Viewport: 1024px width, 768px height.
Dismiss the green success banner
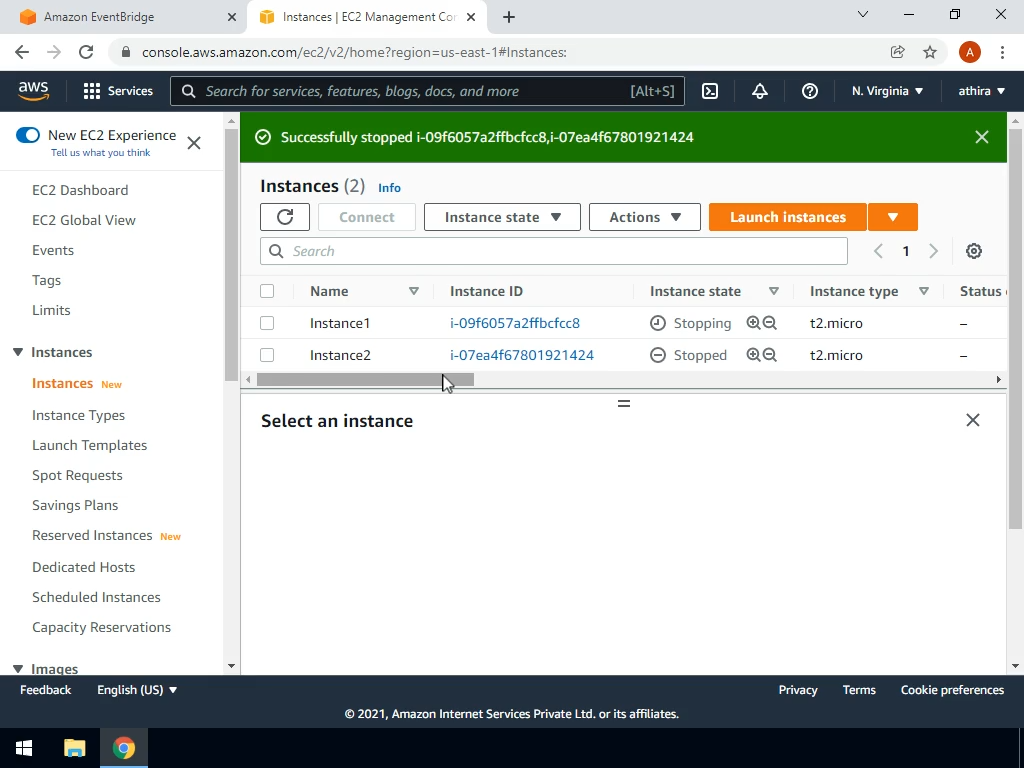click(982, 137)
